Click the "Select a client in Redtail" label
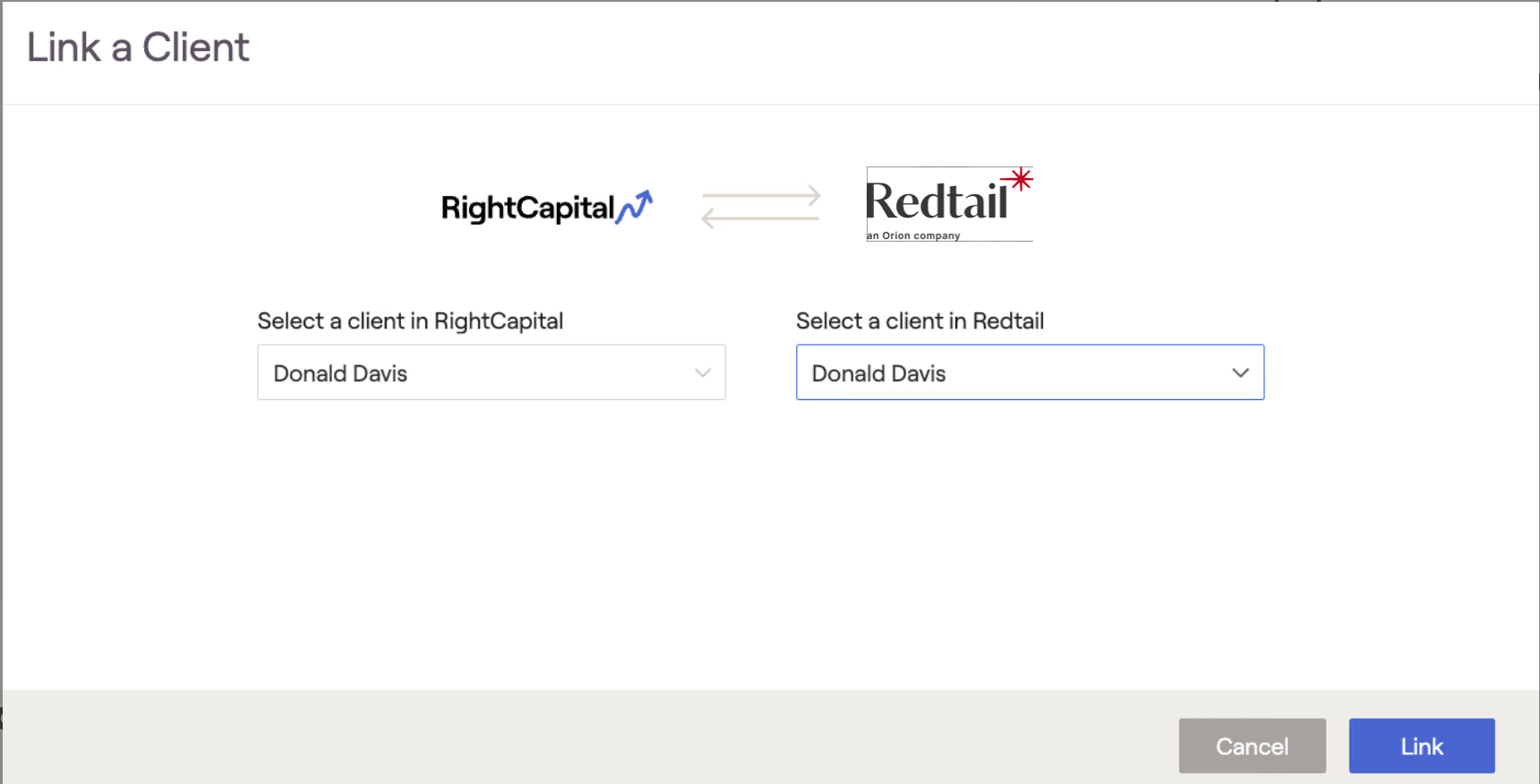1540x784 pixels. tap(920, 321)
